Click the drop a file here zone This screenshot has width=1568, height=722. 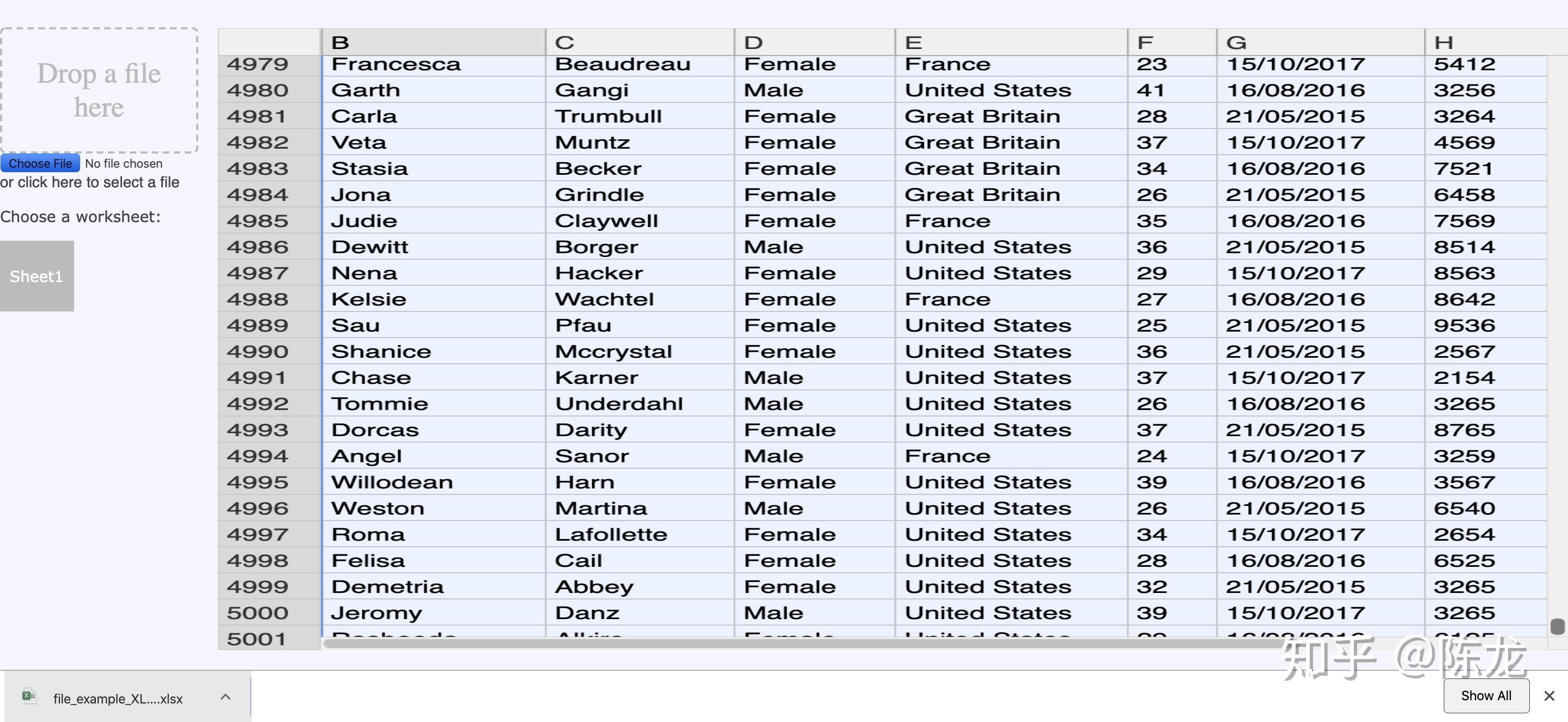99,90
